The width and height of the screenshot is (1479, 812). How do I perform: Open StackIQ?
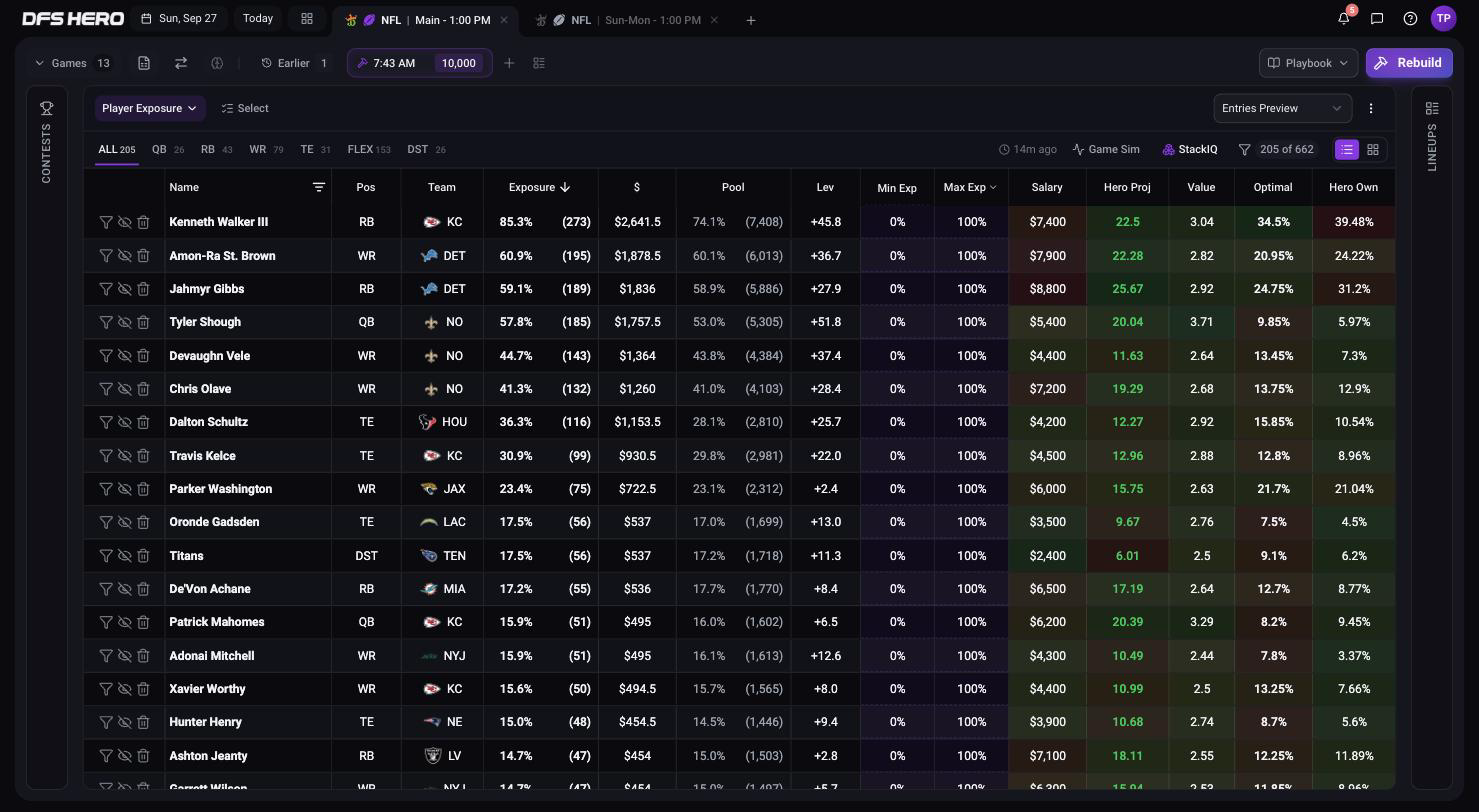[x=1190, y=149]
